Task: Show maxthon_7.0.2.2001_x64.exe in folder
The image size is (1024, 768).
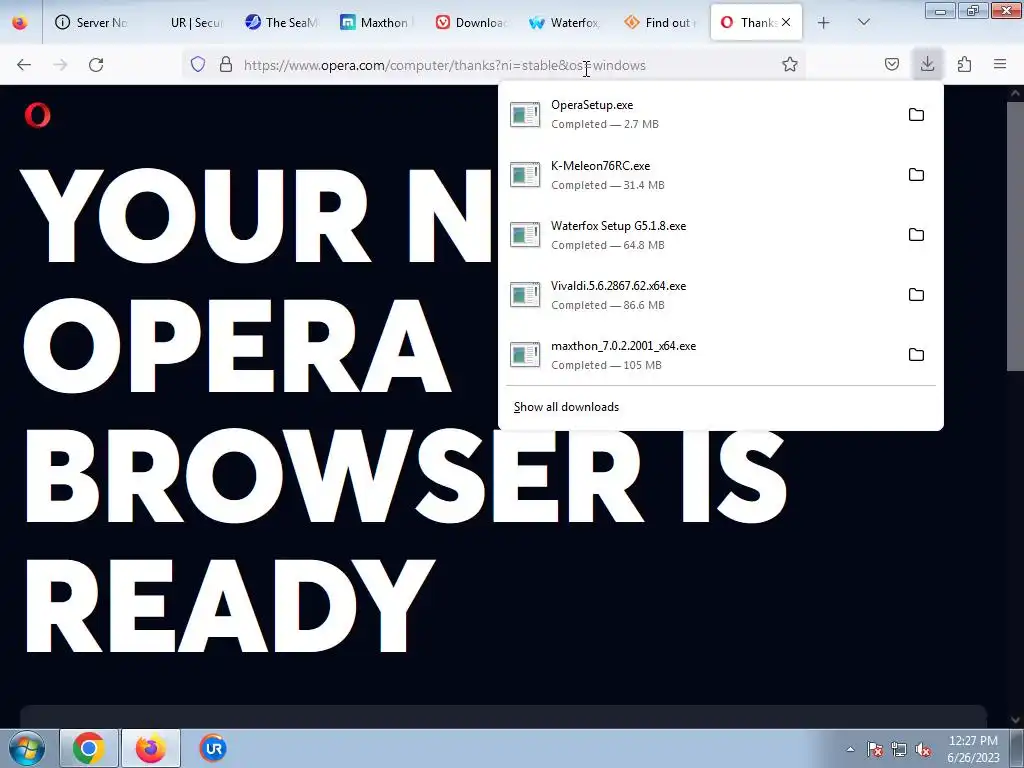Action: [916, 355]
